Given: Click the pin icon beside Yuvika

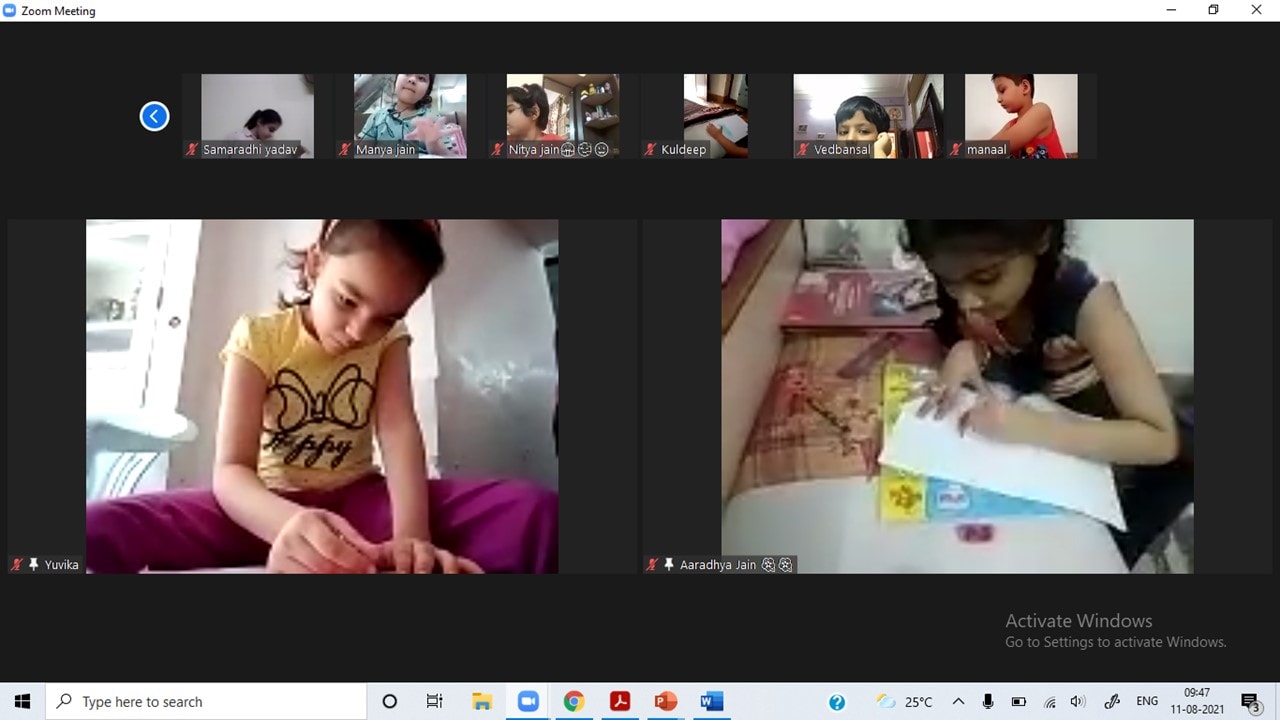Looking at the screenshot, I should [33, 565].
